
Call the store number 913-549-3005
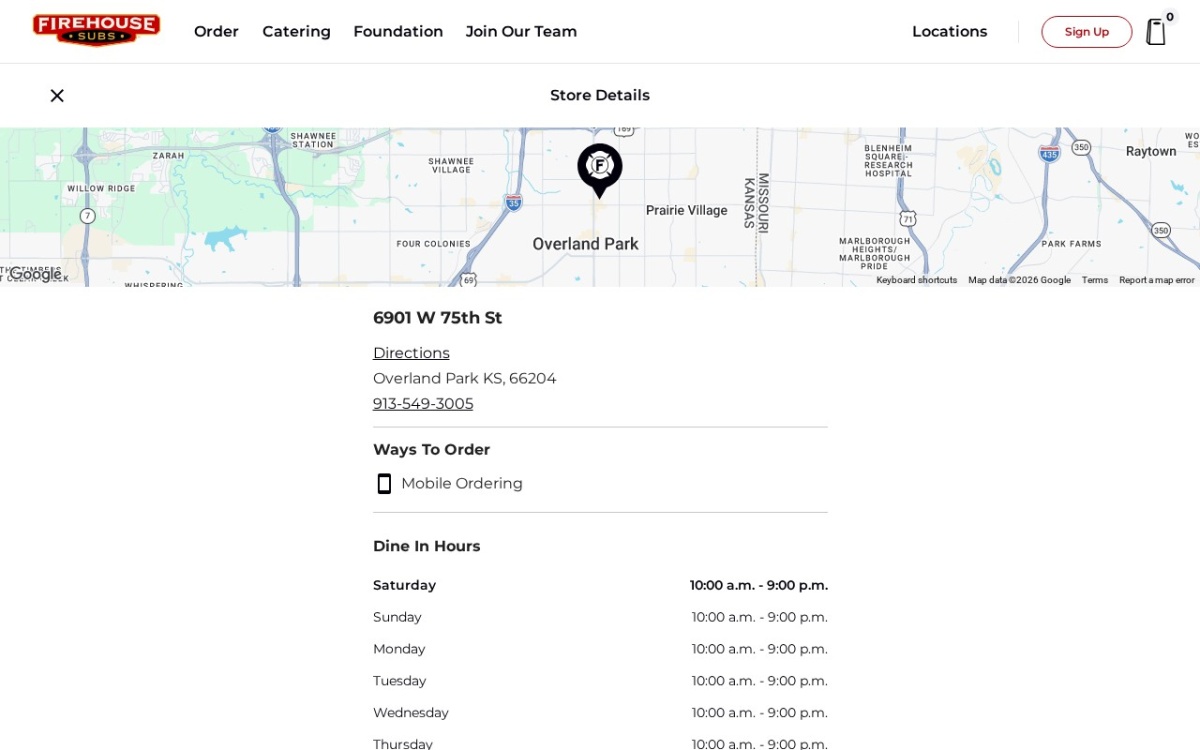[423, 404]
